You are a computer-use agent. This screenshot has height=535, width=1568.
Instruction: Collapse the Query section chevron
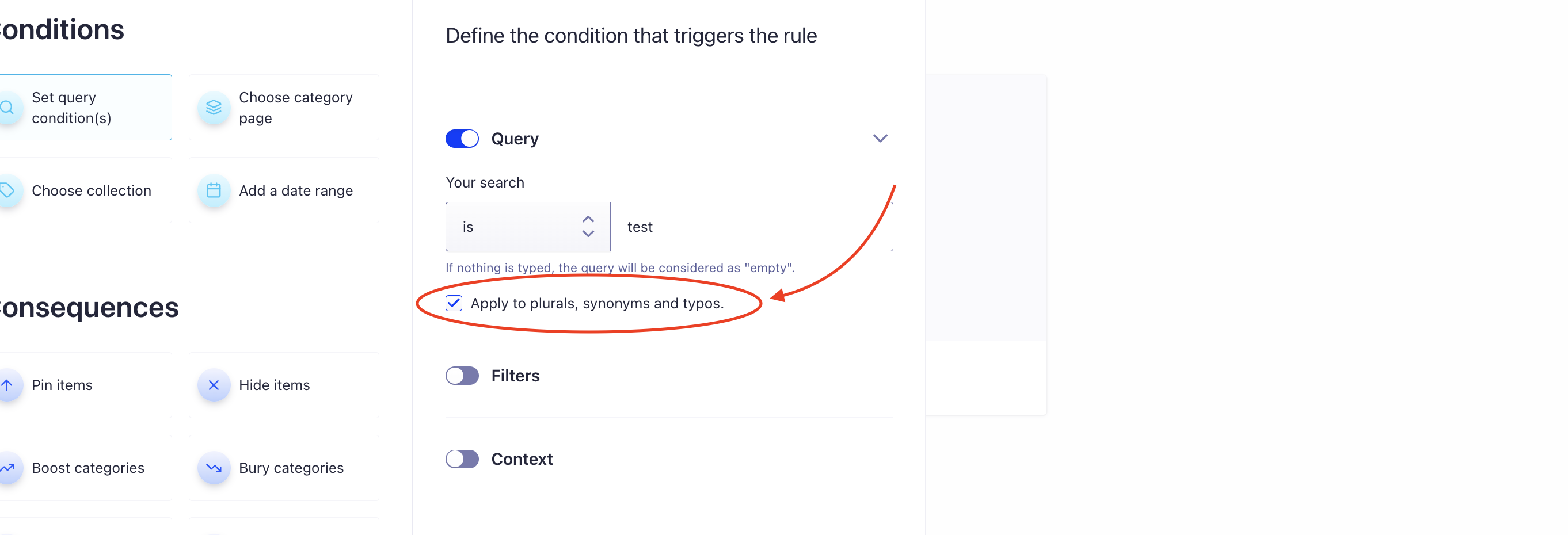click(880, 139)
